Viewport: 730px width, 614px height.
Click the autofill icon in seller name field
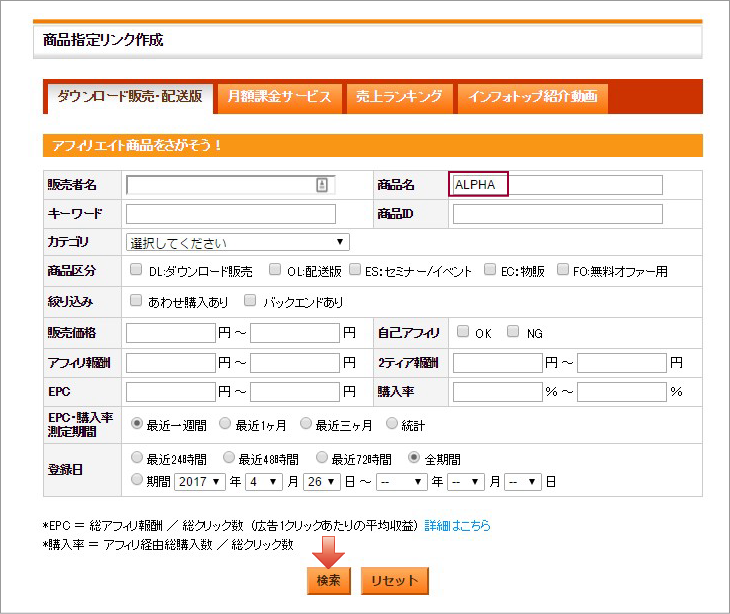(x=322, y=185)
